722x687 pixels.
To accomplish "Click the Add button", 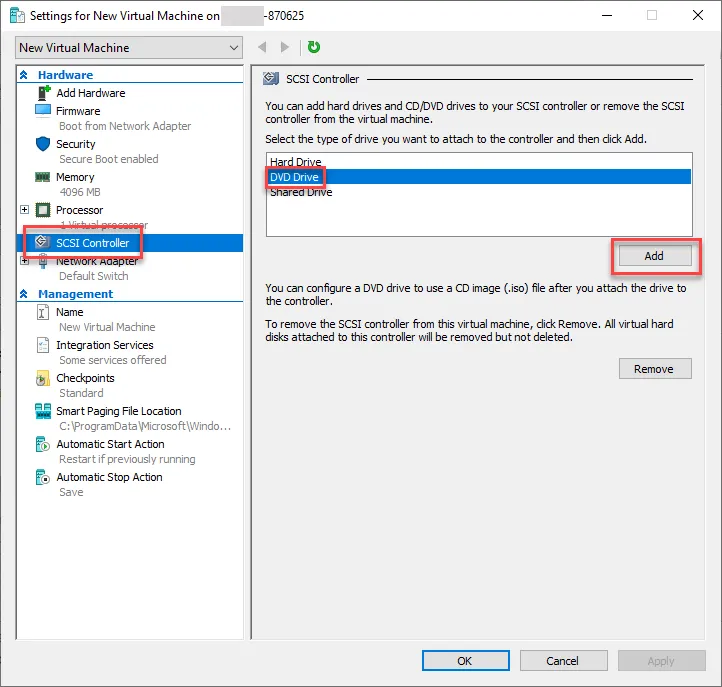I will (x=655, y=256).
